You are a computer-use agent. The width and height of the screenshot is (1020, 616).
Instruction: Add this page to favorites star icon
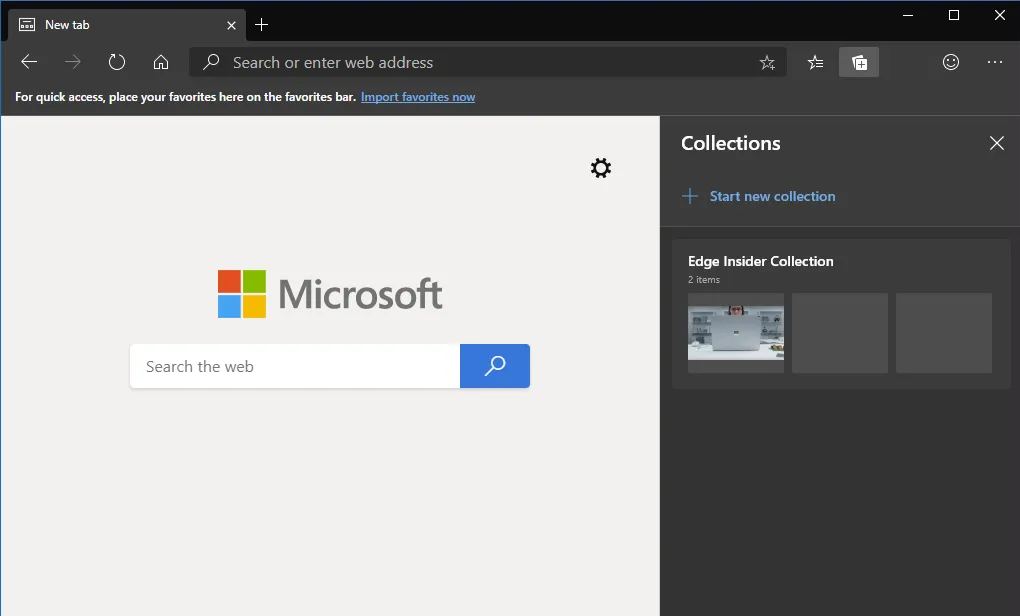tap(767, 62)
